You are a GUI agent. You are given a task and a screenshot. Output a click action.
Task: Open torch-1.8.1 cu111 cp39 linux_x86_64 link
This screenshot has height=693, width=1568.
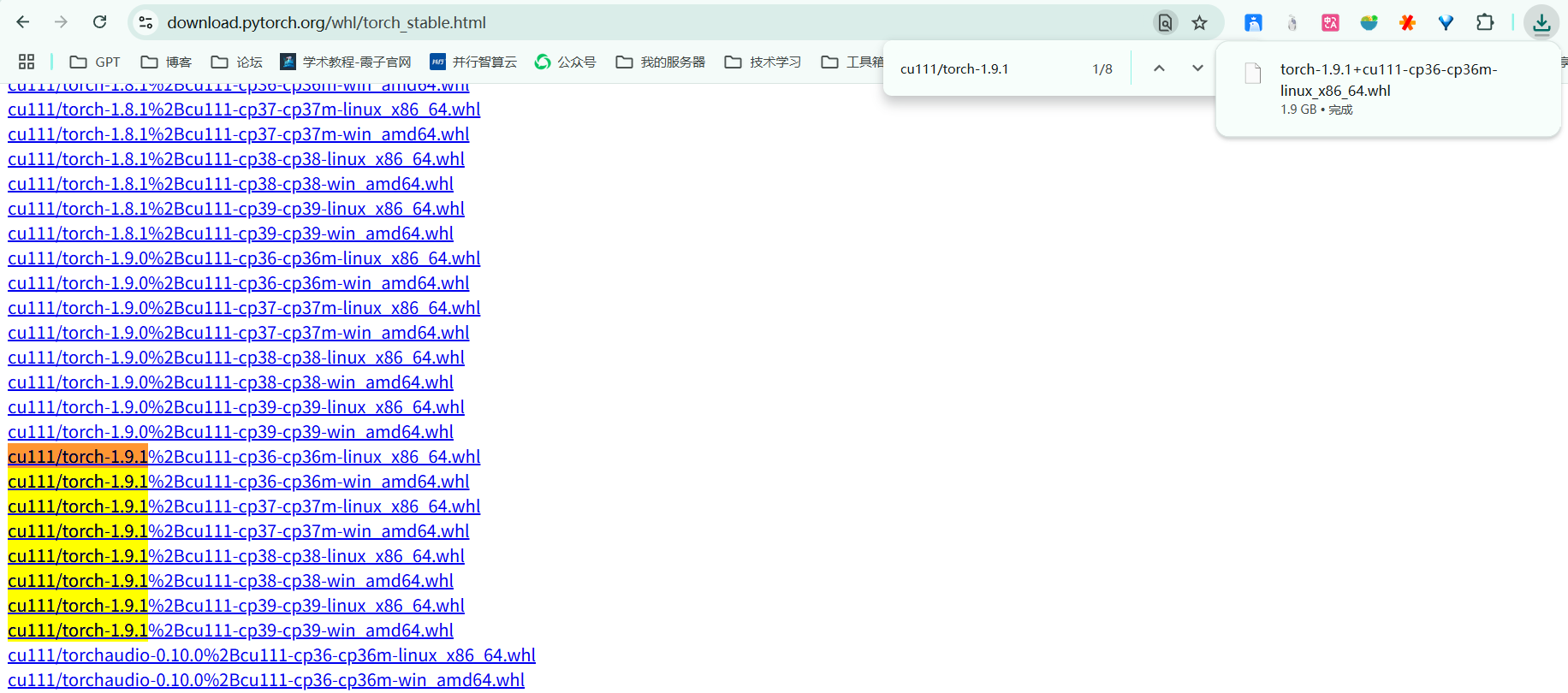[236, 209]
